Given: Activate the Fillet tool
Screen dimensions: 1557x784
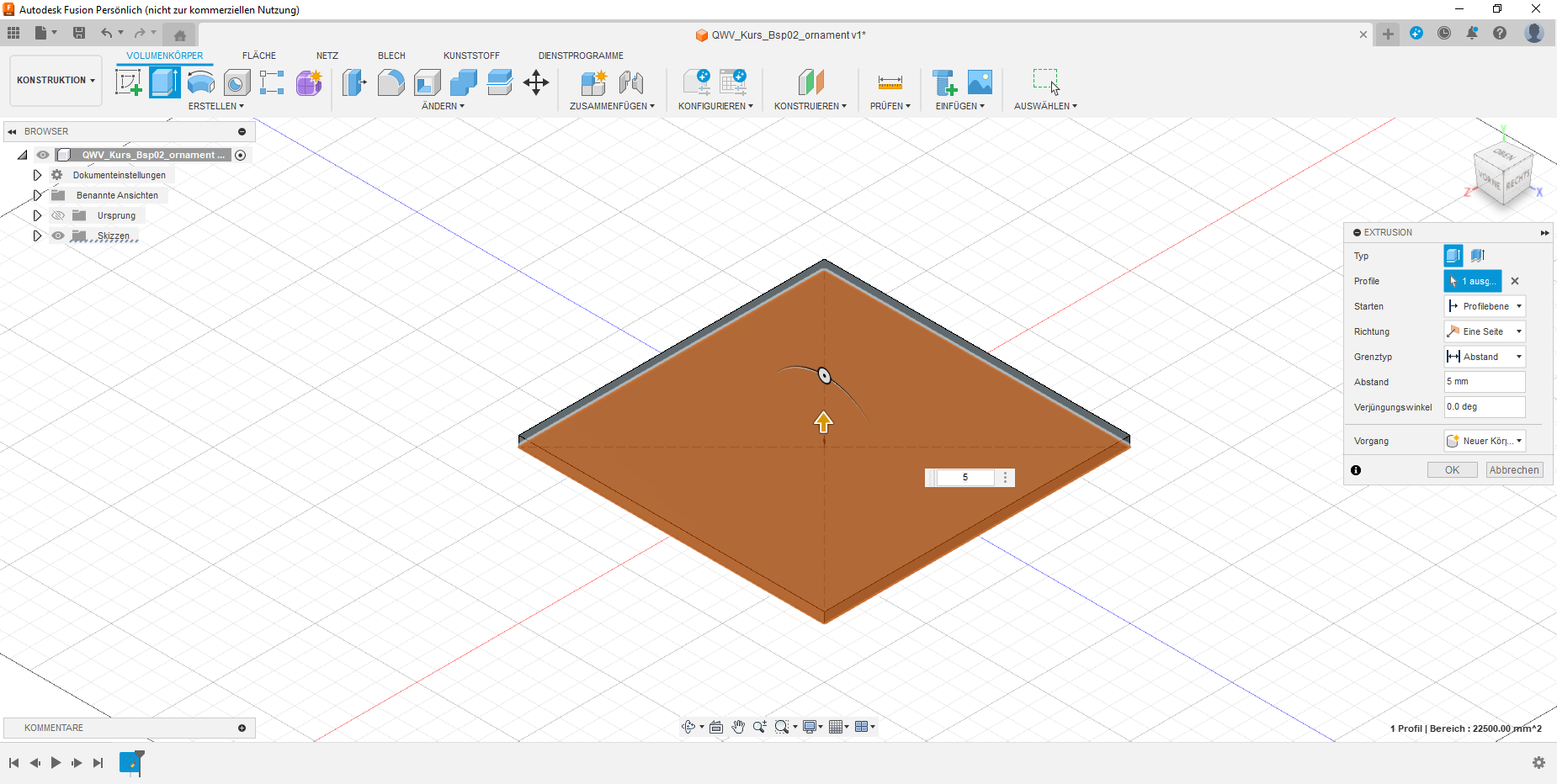Looking at the screenshot, I should tap(391, 82).
